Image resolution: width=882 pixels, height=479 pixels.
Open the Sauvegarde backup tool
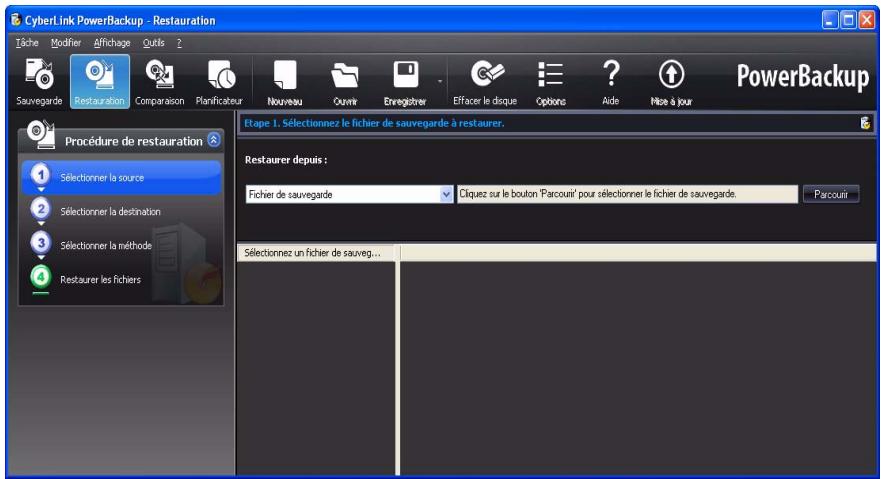click(x=39, y=82)
